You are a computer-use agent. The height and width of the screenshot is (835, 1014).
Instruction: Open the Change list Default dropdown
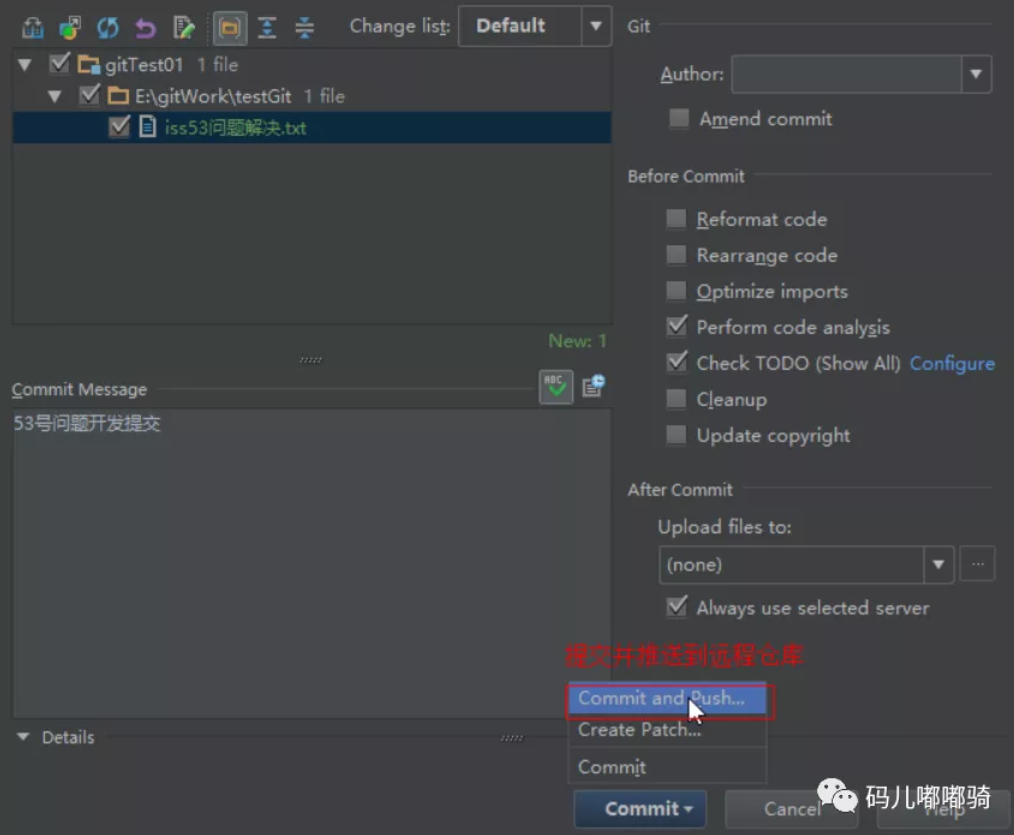pos(596,26)
